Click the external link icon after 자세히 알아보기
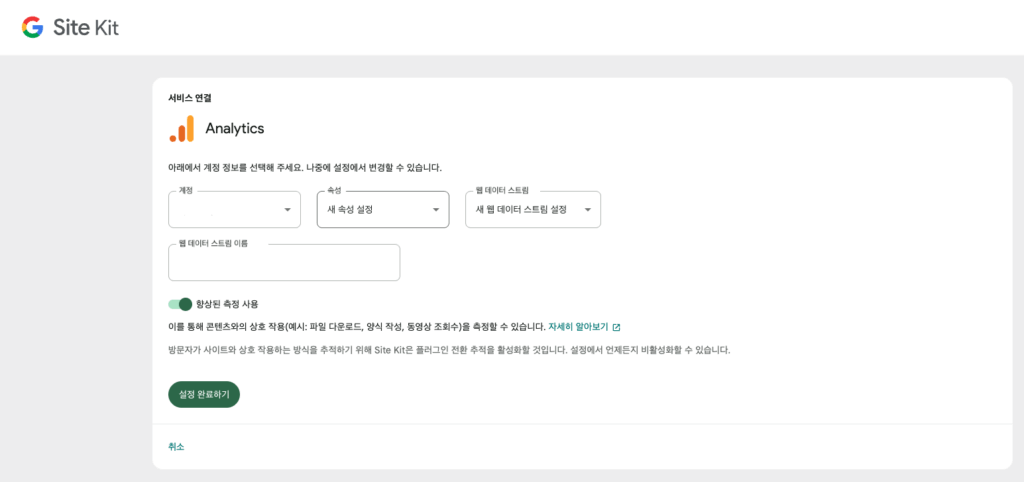The height and width of the screenshot is (482, 1024). [x=616, y=327]
